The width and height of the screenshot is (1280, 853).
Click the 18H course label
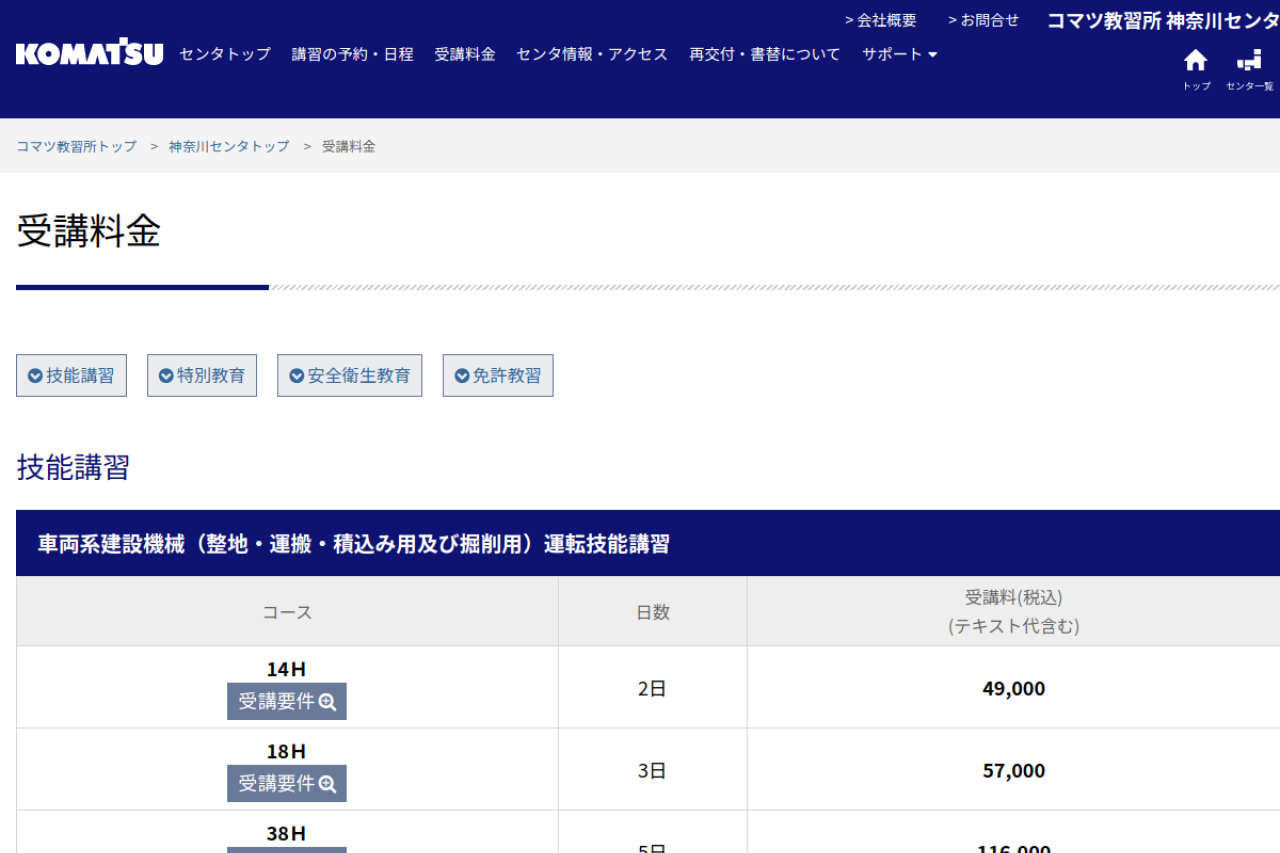286,751
